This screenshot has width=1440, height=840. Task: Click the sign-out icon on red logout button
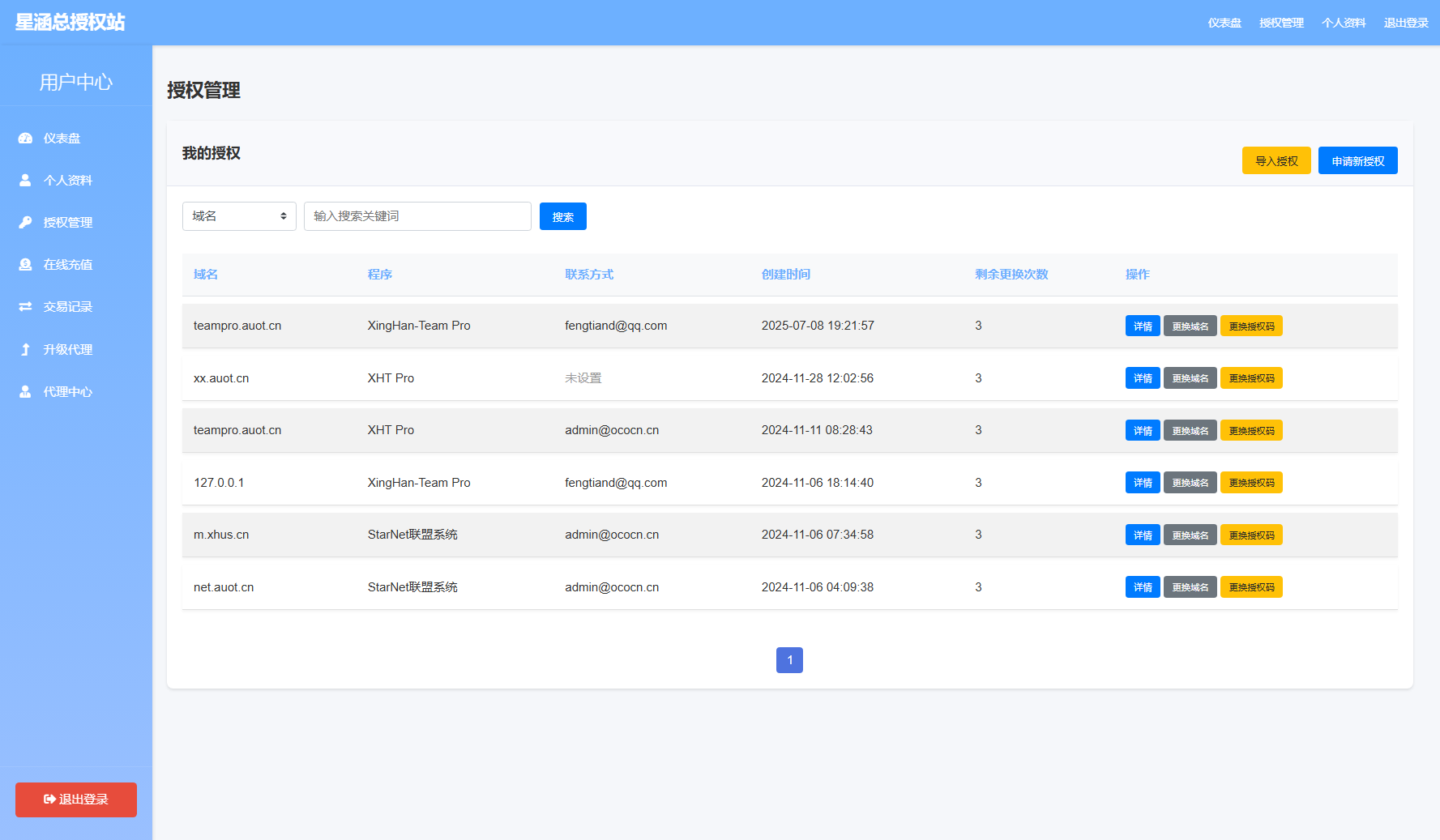click(x=49, y=799)
